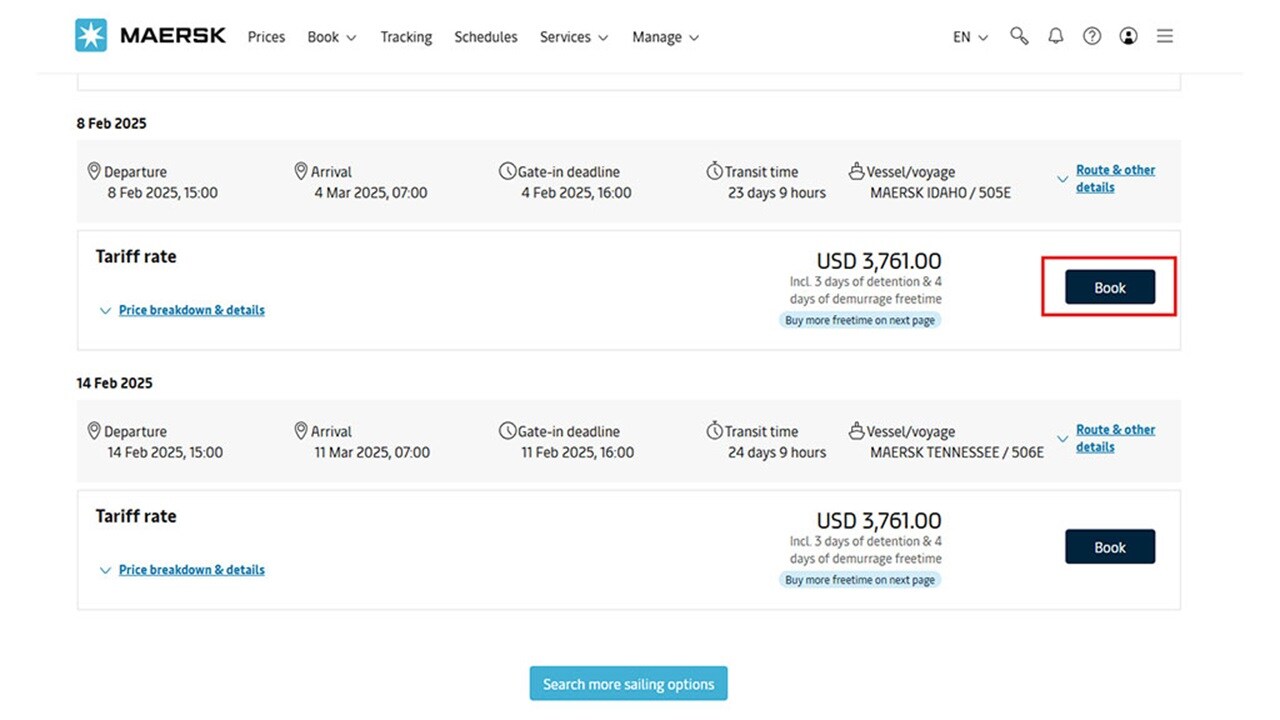Book the 8 Feb 2025 sailing

(1109, 286)
